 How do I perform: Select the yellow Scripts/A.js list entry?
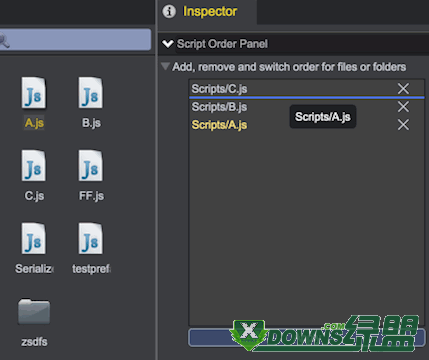[219, 125]
